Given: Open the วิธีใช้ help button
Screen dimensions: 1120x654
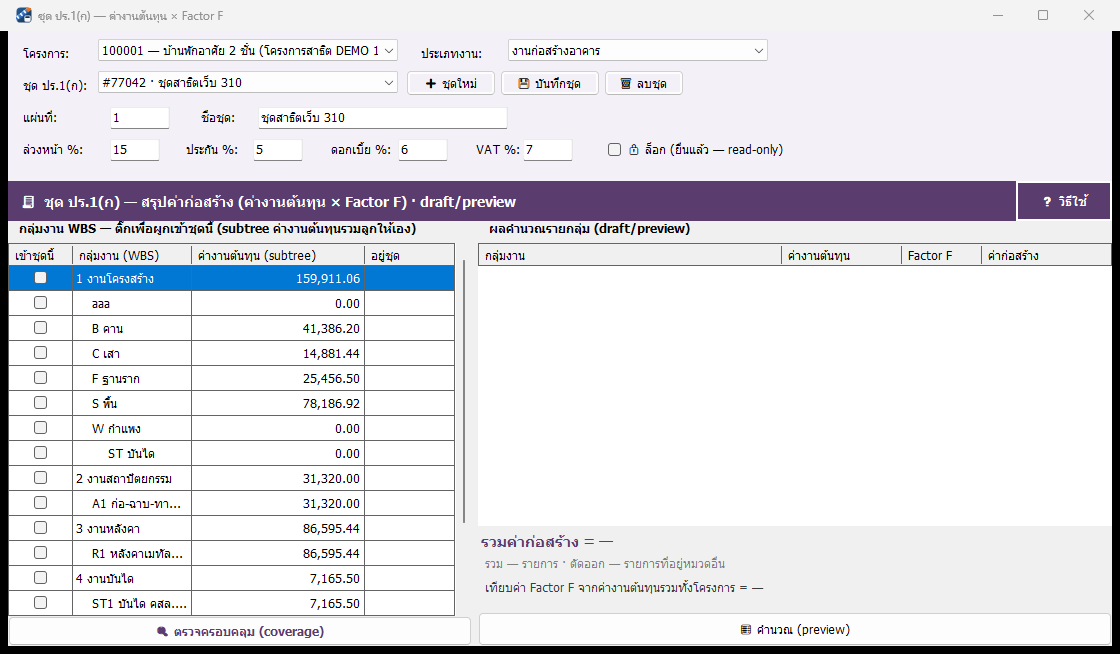Looking at the screenshot, I should pyautogui.click(x=1064, y=201).
